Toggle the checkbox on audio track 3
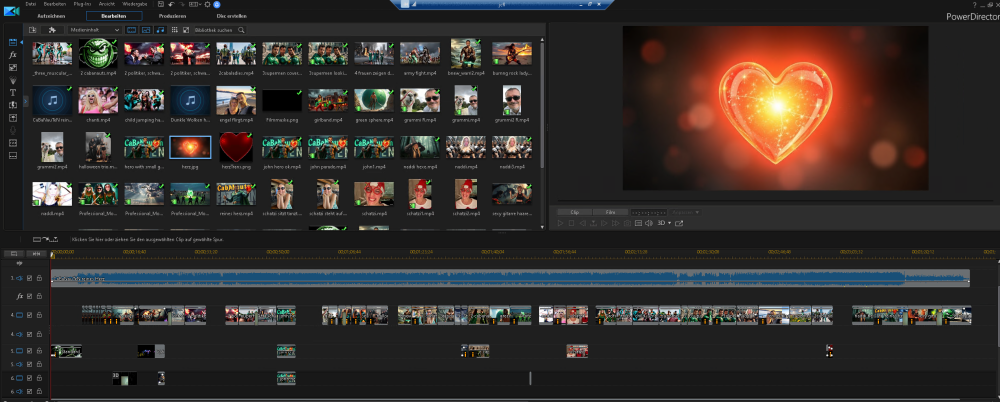Image resolution: width=1000 pixels, height=402 pixels. tap(29, 278)
